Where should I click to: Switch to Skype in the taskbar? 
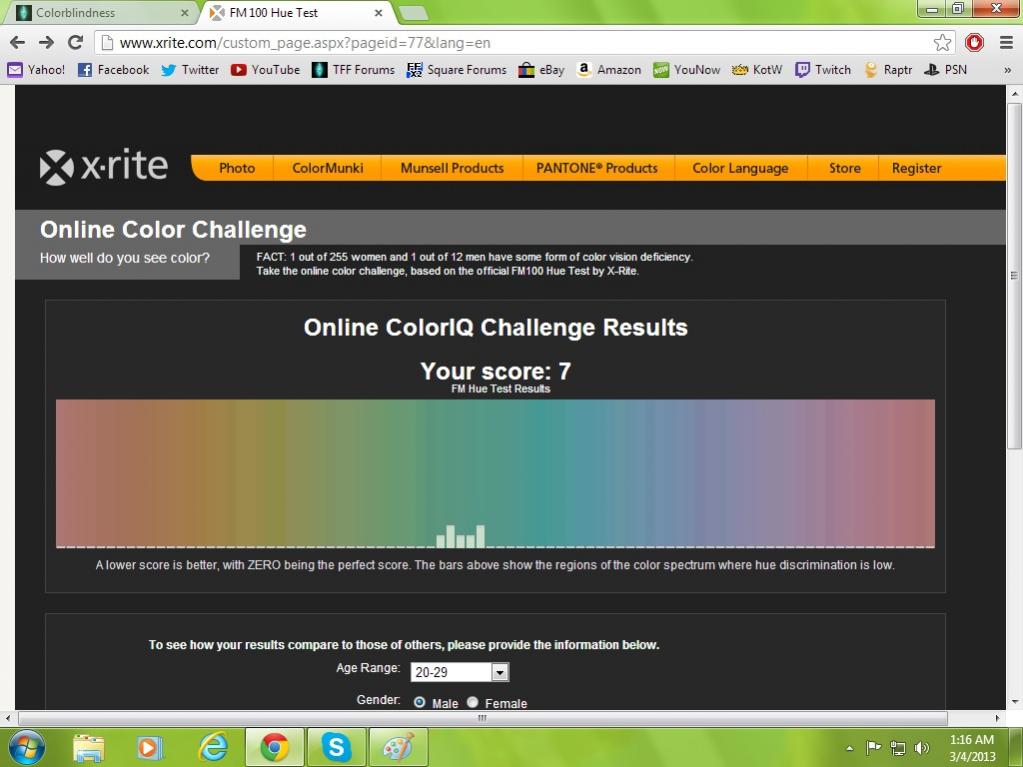(x=336, y=747)
